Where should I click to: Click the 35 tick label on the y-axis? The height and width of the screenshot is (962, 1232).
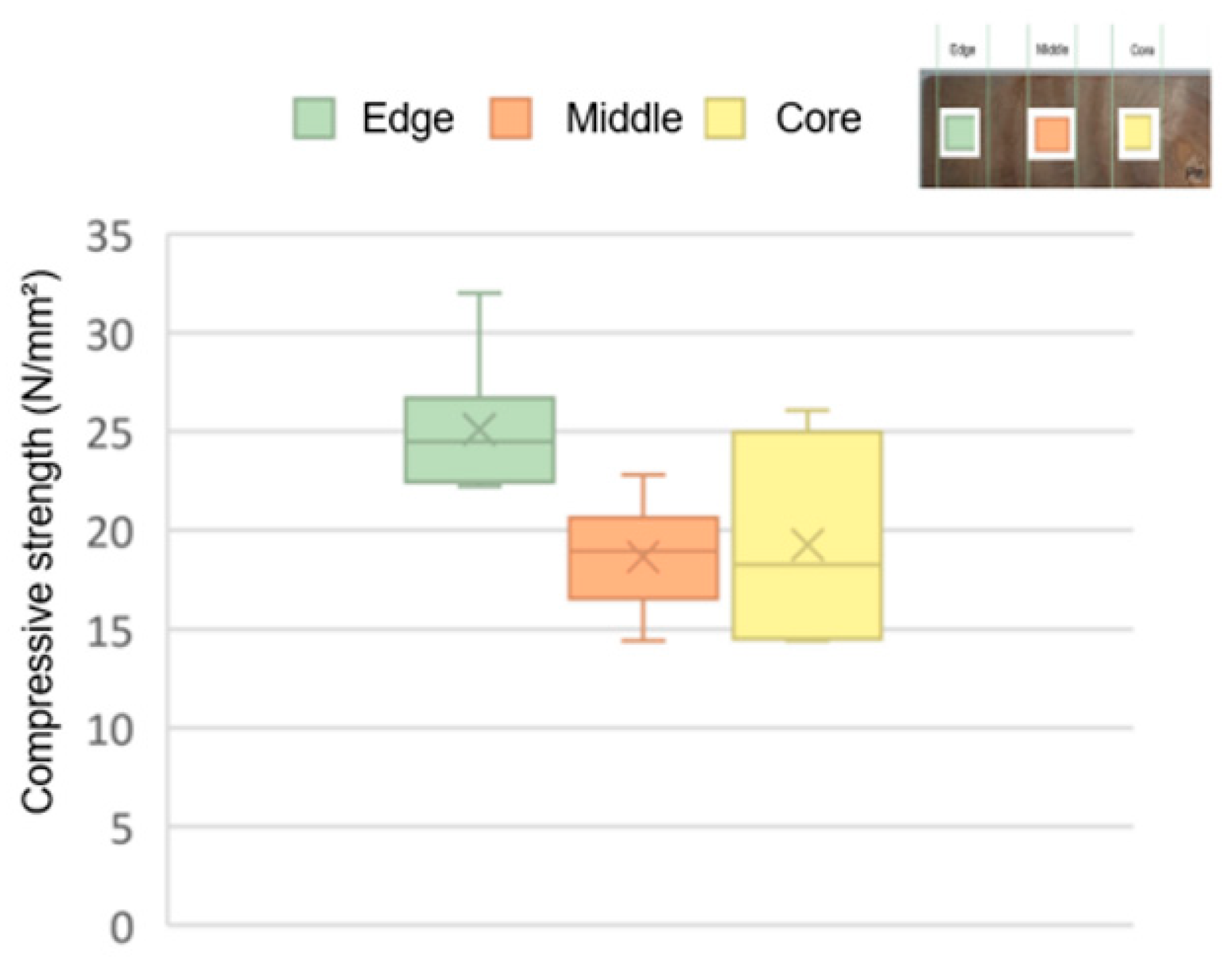pos(109,236)
